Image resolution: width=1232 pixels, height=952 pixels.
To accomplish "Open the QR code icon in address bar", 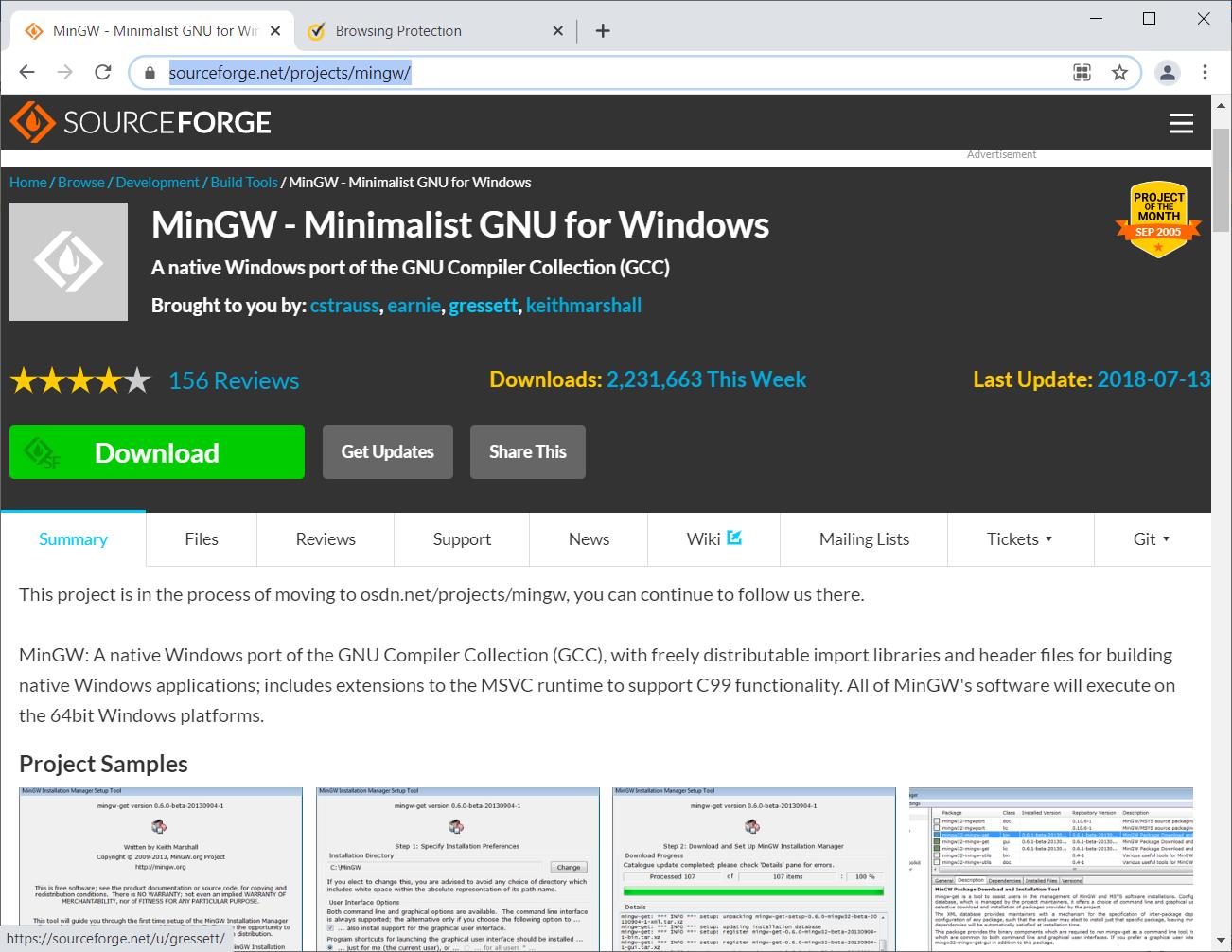I will [1082, 73].
